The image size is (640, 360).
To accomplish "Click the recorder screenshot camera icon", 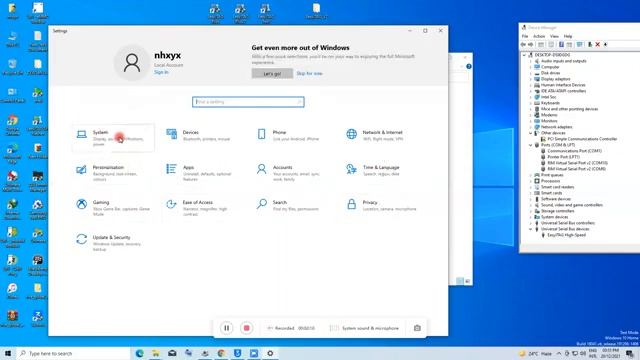I will (x=417, y=328).
